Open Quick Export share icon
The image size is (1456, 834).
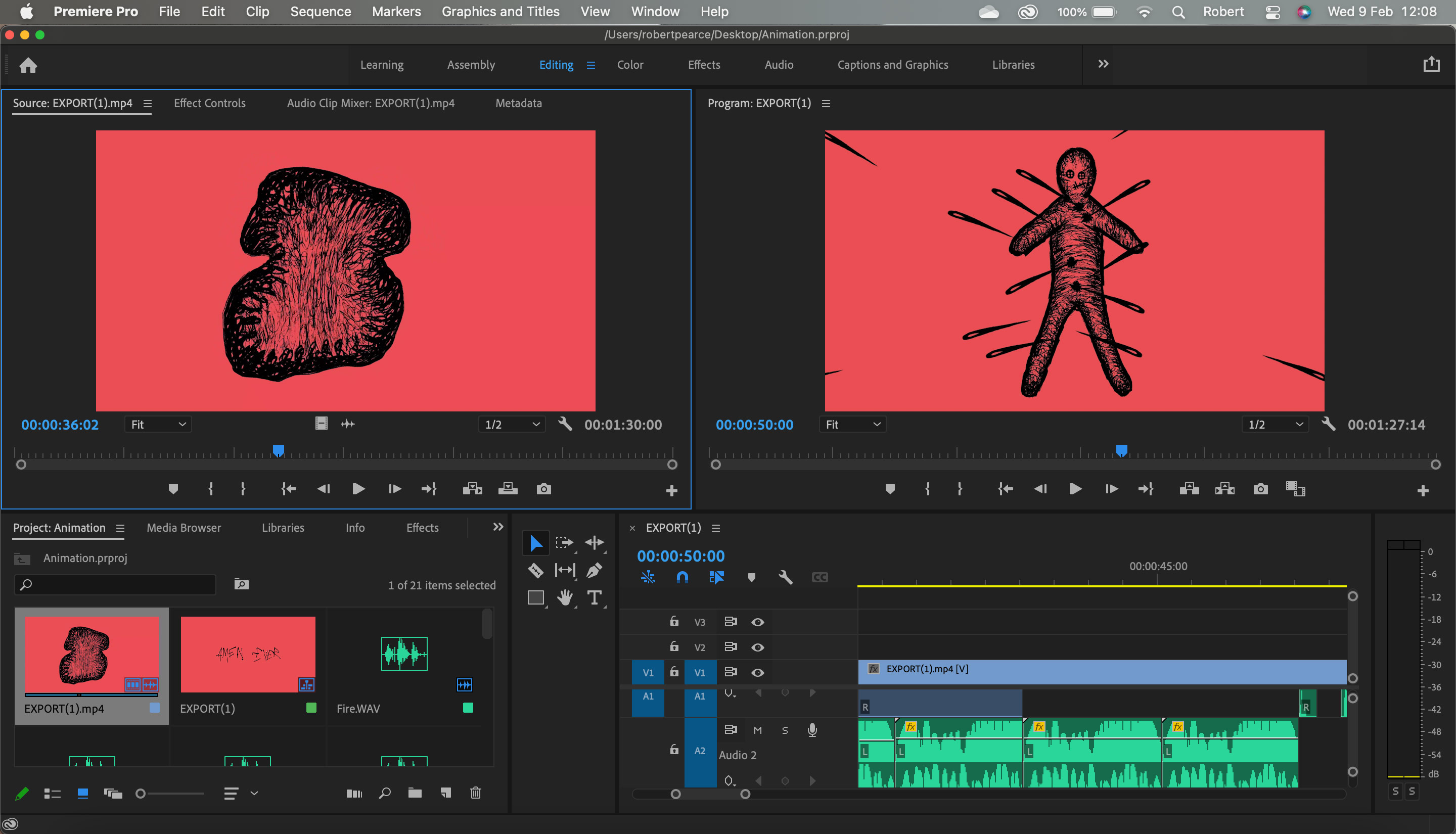1431,64
